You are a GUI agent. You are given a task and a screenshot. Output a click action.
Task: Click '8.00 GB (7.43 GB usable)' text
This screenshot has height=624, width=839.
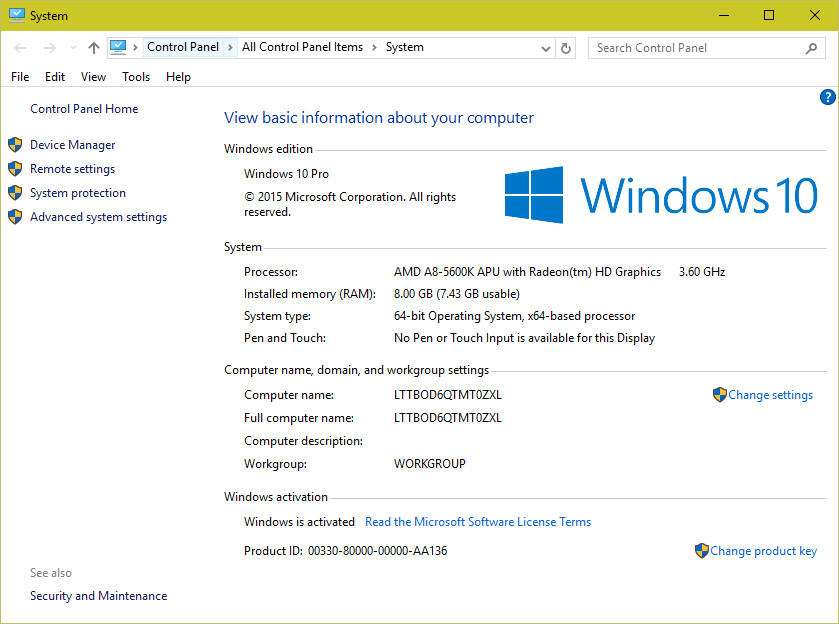(x=456, y=294)
